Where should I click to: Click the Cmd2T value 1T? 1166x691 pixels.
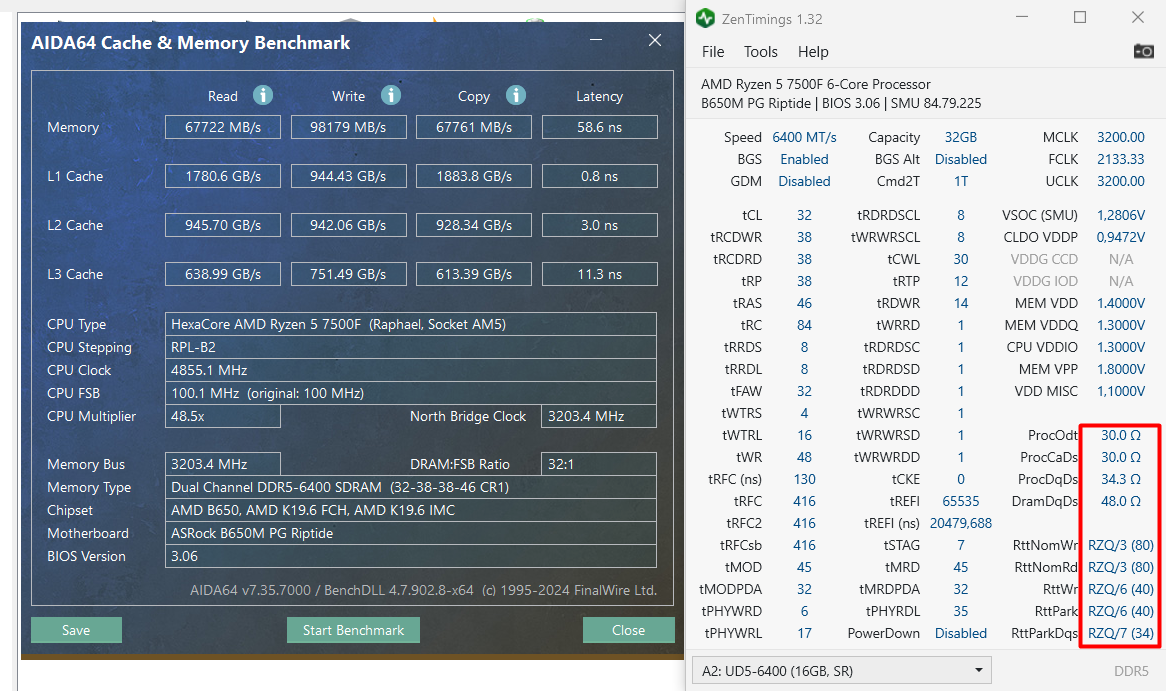coord(961,181)
